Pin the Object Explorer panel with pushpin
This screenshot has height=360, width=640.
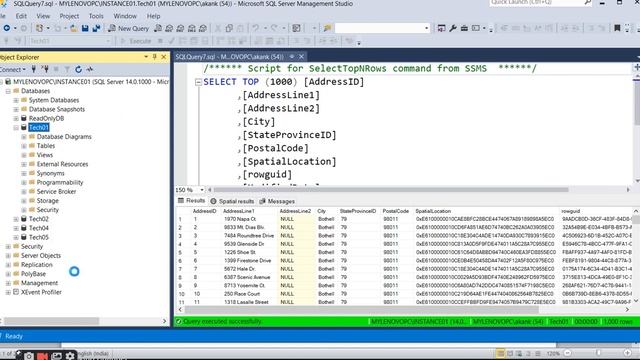pos(155,57)
